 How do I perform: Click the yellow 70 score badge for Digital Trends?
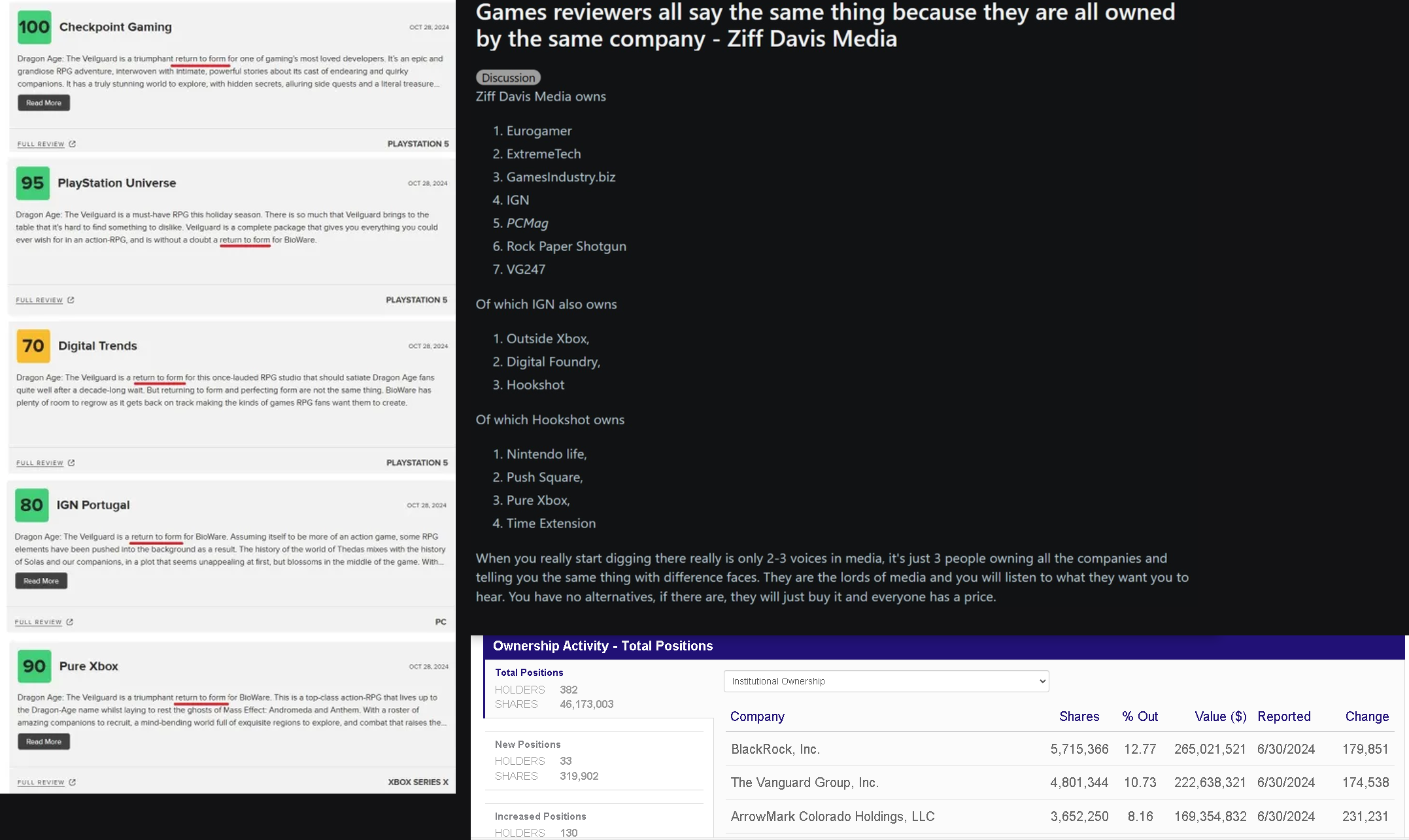pyautogui.click(x=33, y=346)
